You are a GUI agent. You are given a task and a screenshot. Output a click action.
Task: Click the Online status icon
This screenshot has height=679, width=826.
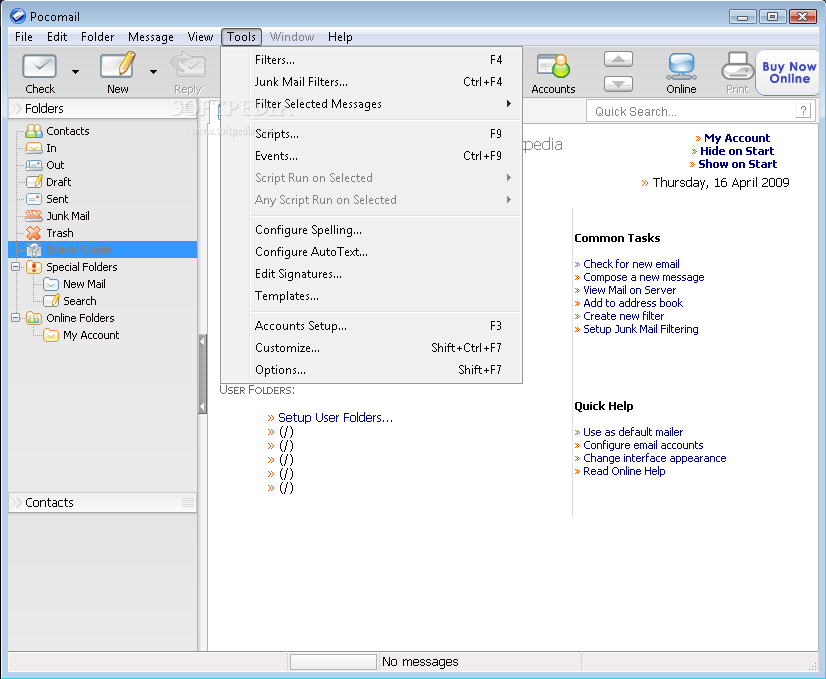[x=682, y=67]
